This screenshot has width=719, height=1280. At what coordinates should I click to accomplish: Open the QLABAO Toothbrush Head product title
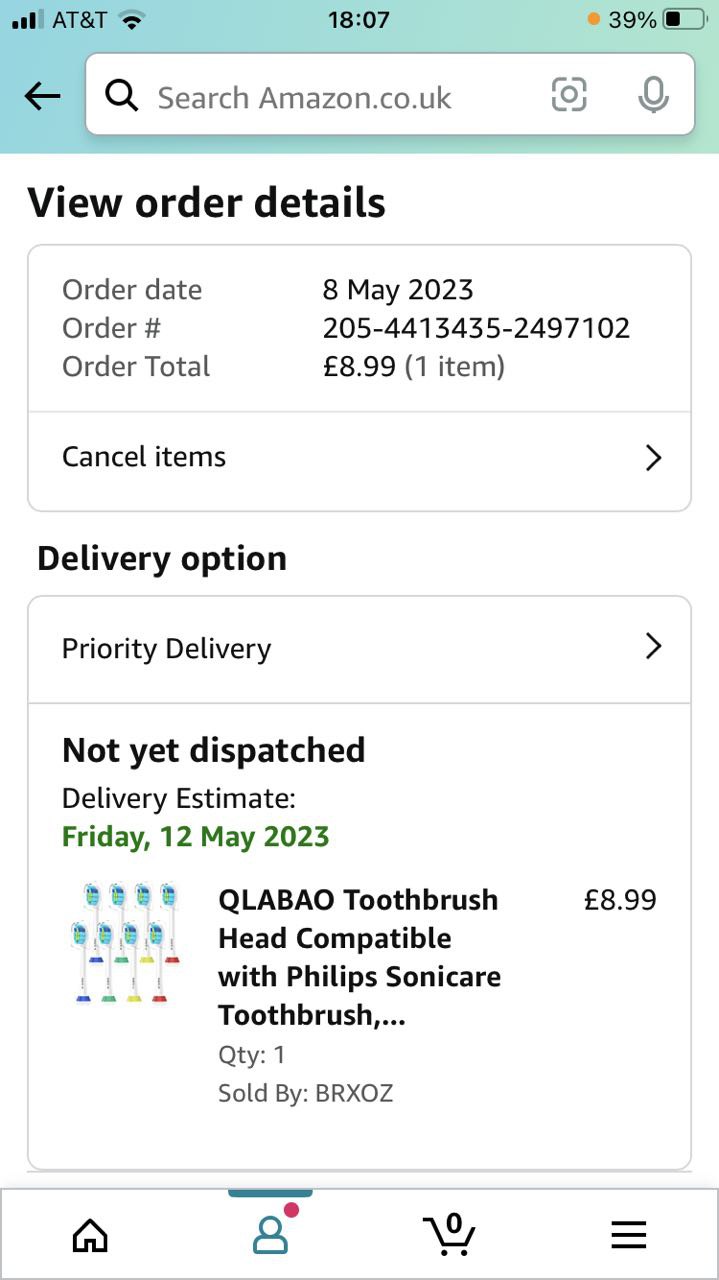tap(359, 956)
